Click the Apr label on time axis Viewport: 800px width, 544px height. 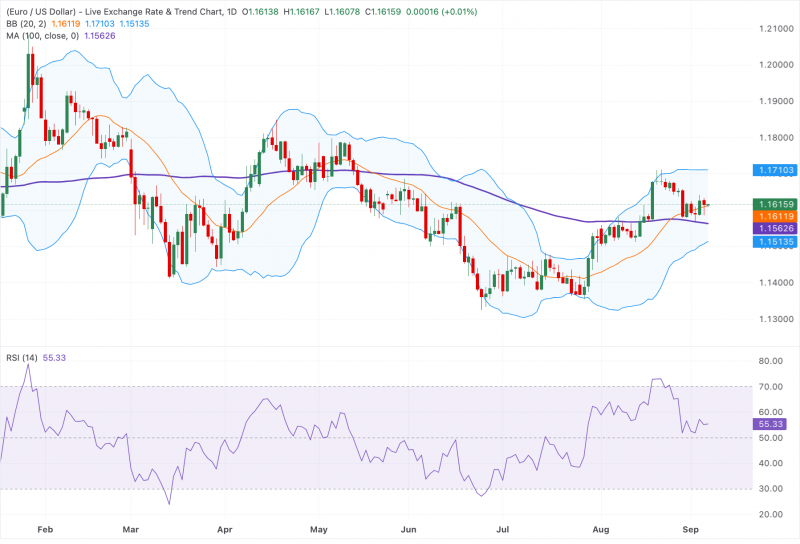click(224, 529)
